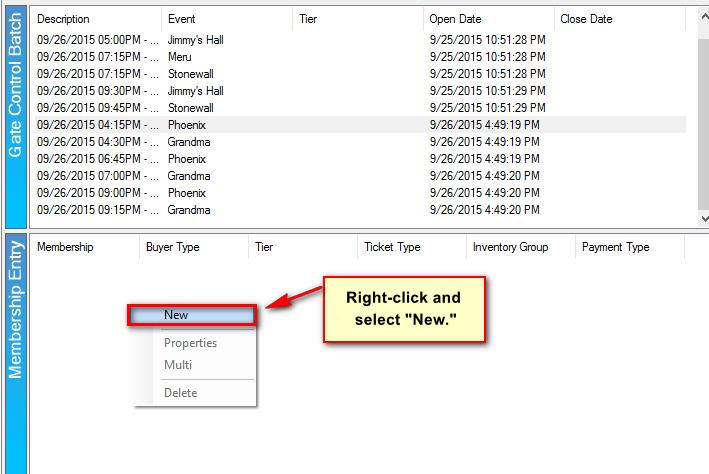
Task: Sort by the Open Date column header
Action: point(489,19)
